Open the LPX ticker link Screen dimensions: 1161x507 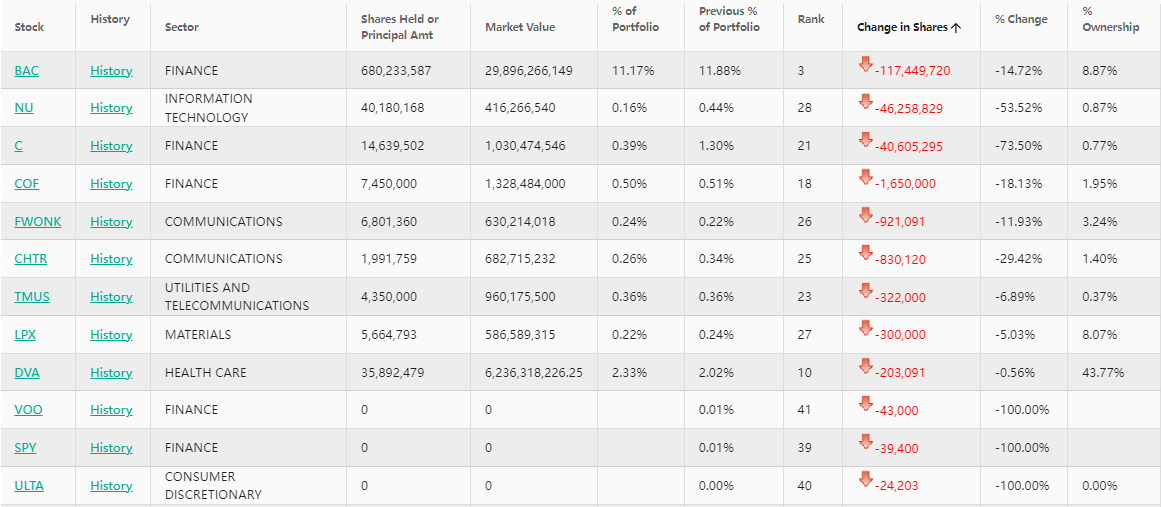[26, 335]
